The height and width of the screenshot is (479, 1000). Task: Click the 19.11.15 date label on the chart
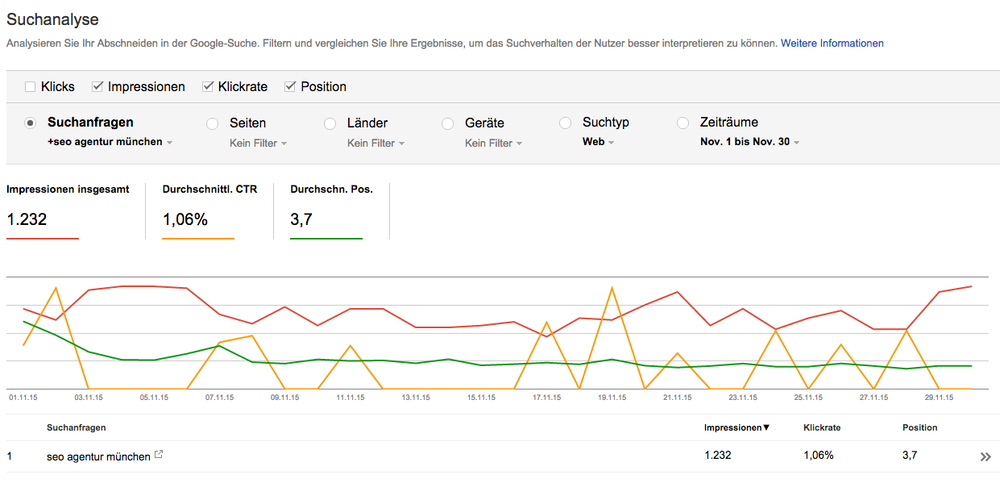pyautogui.click(x=612, y=397)
